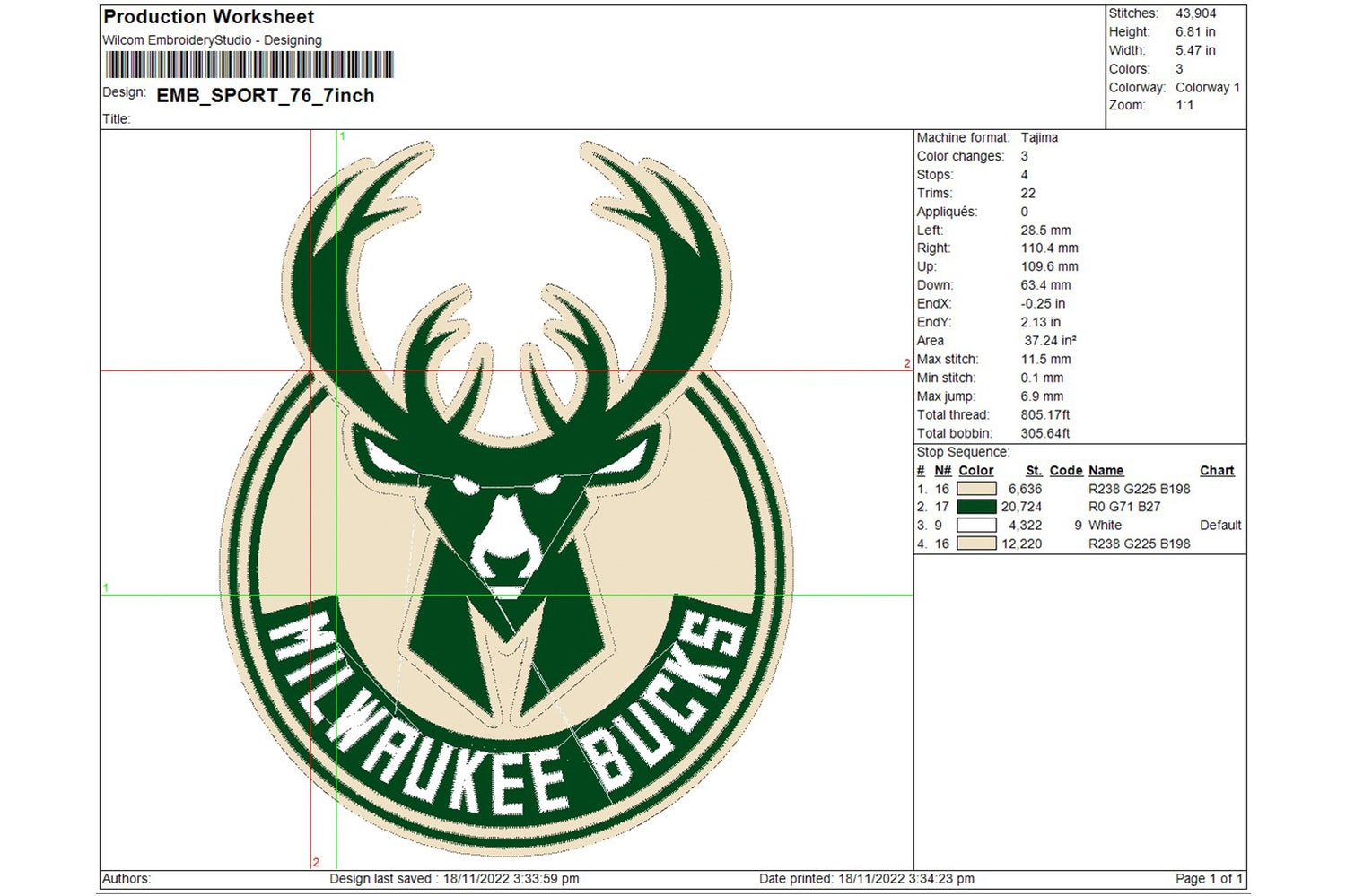
Task: Click the Production Worksheet heading
Action: tap(207, 16)
